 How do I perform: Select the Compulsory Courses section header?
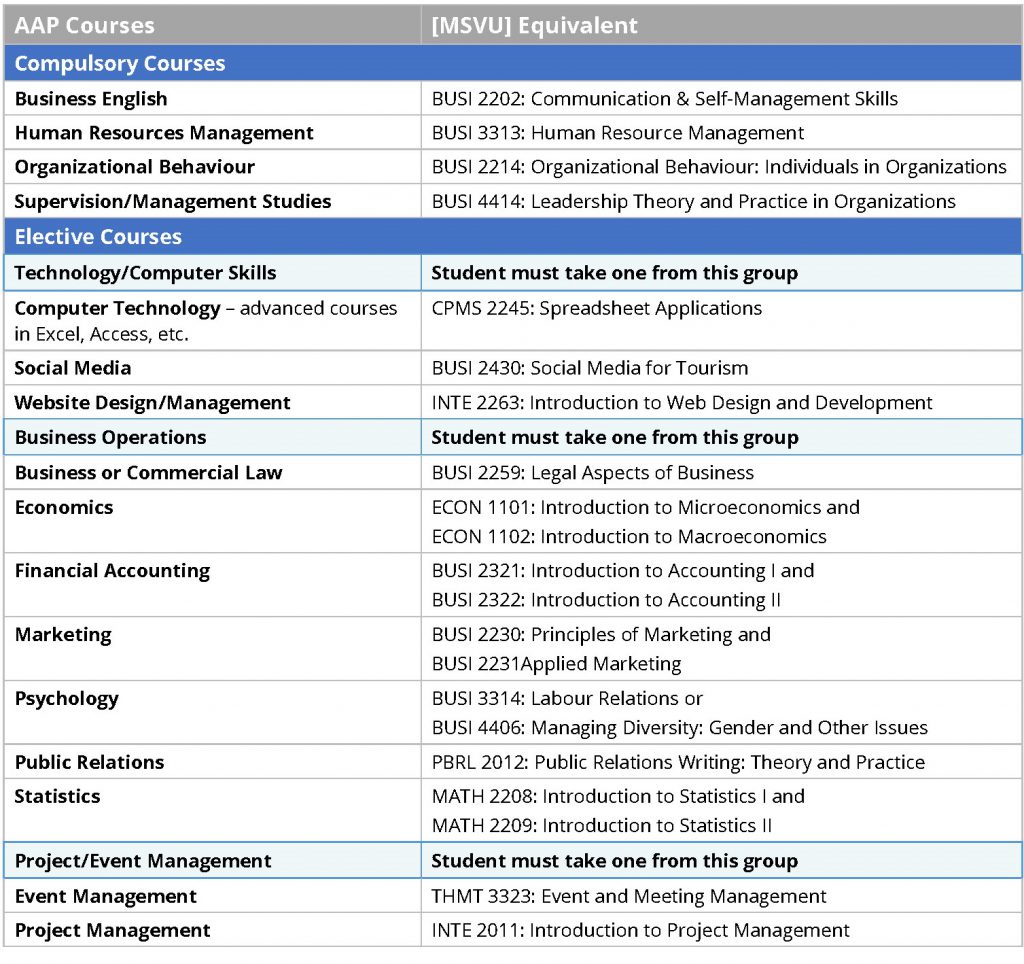pyautogui.click(x=120, y=63)
